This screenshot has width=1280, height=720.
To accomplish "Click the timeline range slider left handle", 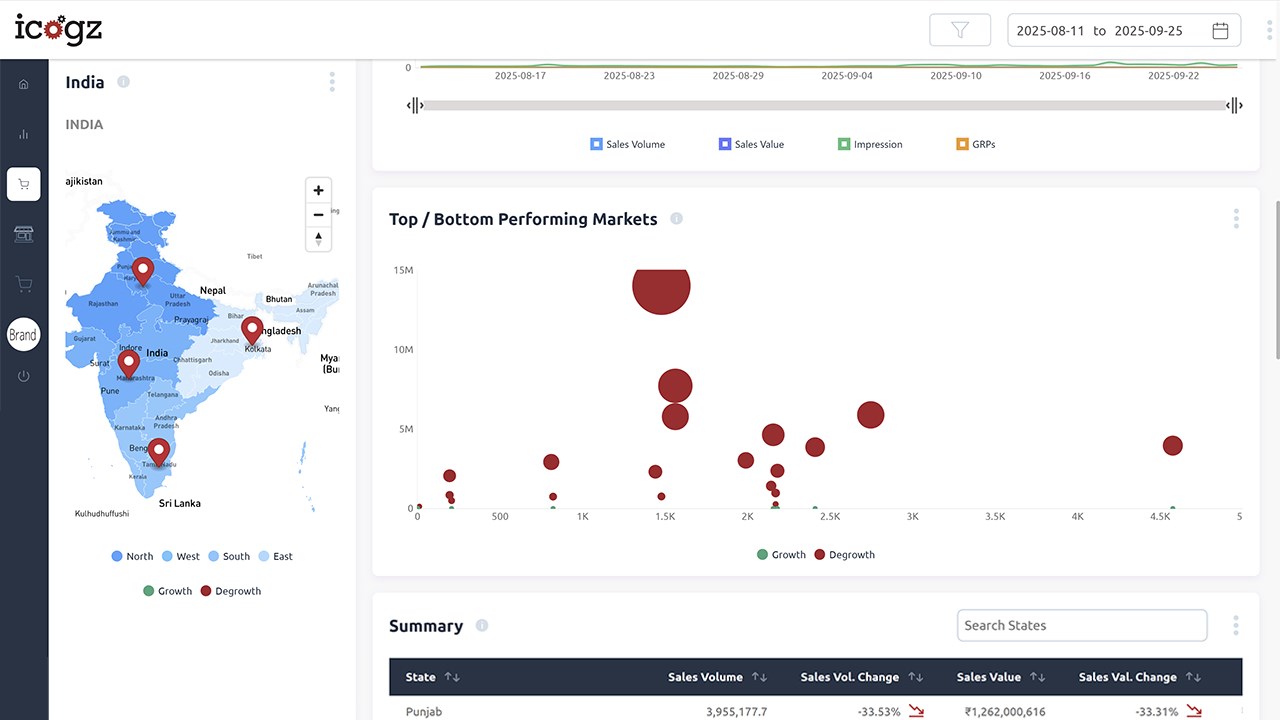I will pyautogui.click(x=415, y=105).
